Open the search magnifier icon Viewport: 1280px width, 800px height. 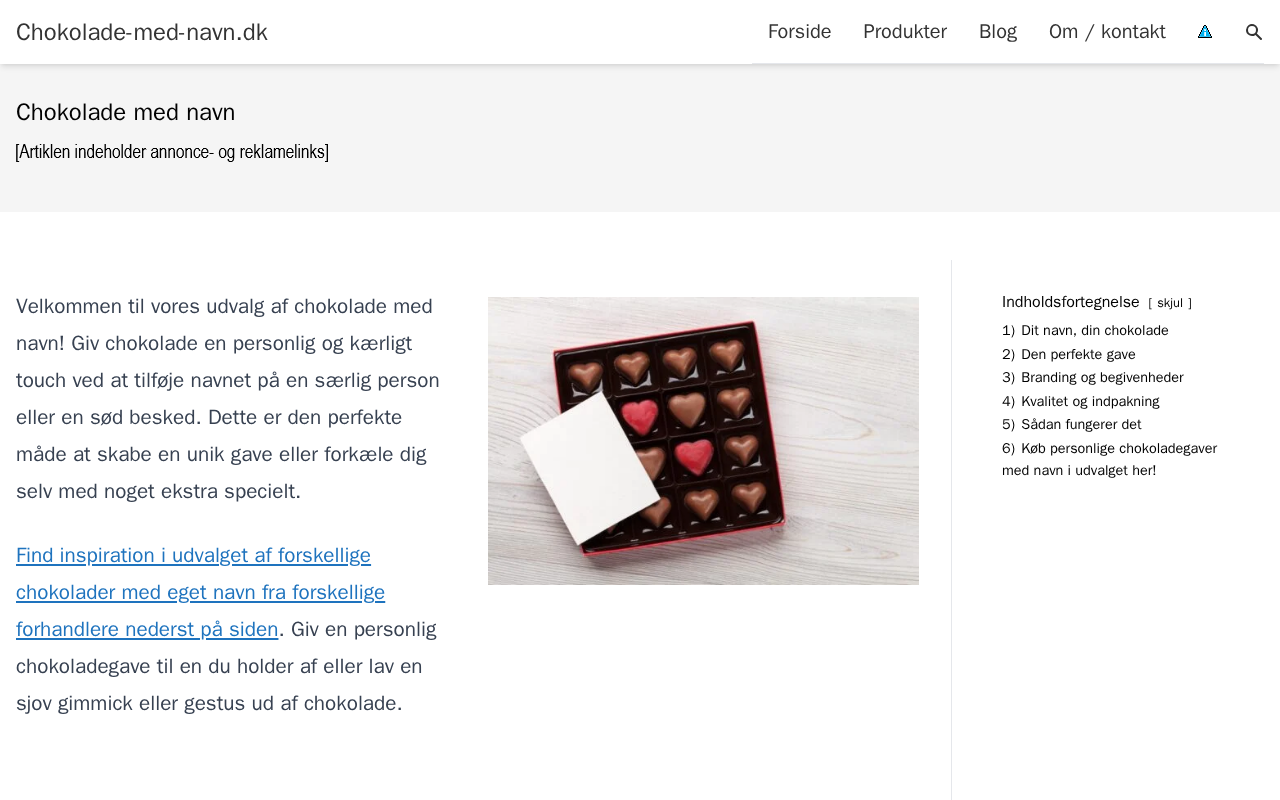tap(1254, 32)
